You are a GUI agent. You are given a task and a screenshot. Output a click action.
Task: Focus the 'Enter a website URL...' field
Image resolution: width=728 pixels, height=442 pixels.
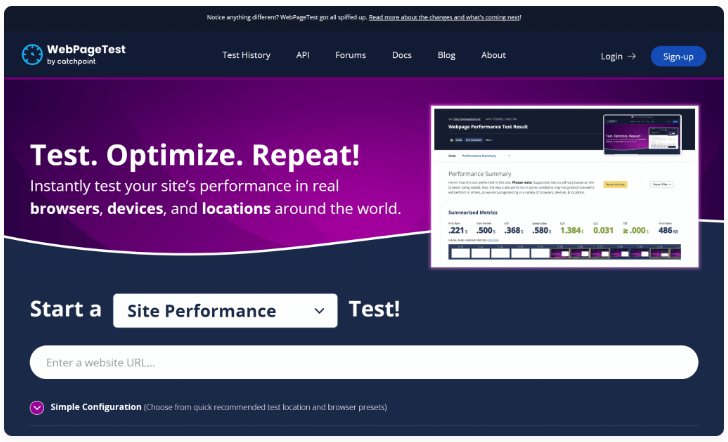tap(364, 362)
